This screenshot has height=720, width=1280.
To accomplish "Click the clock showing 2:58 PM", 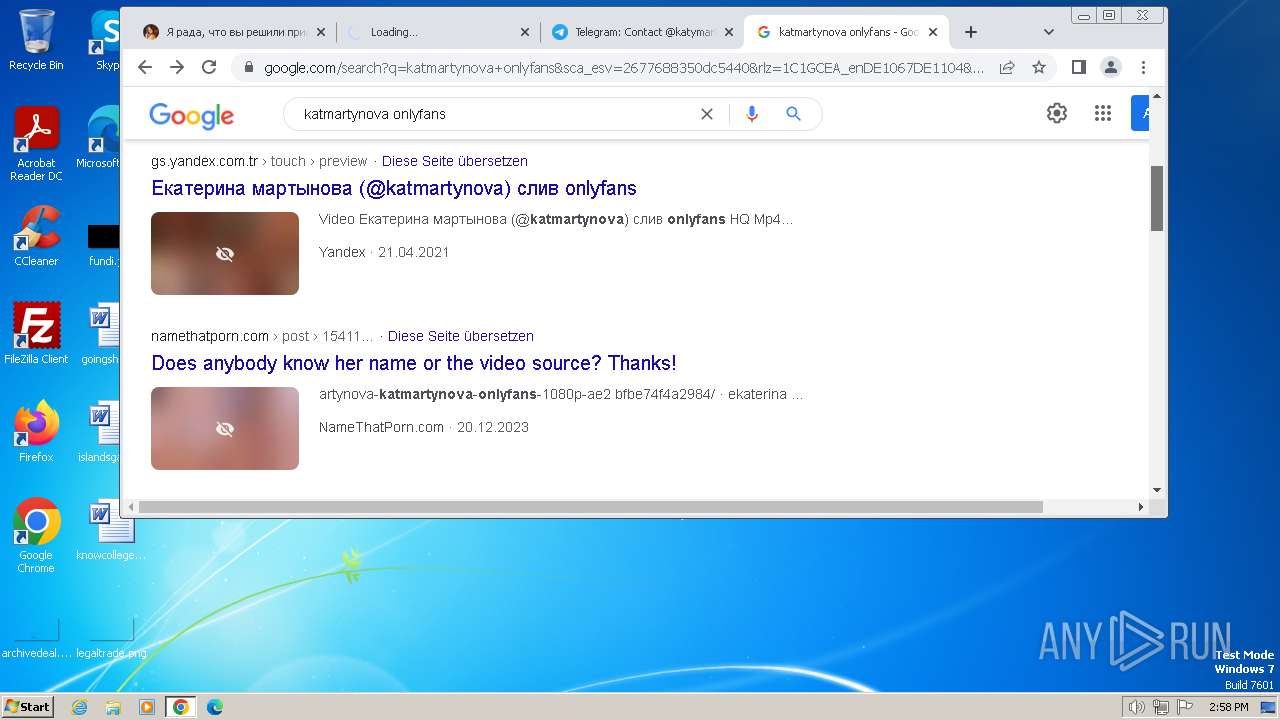I will [x=1228, y=707].
